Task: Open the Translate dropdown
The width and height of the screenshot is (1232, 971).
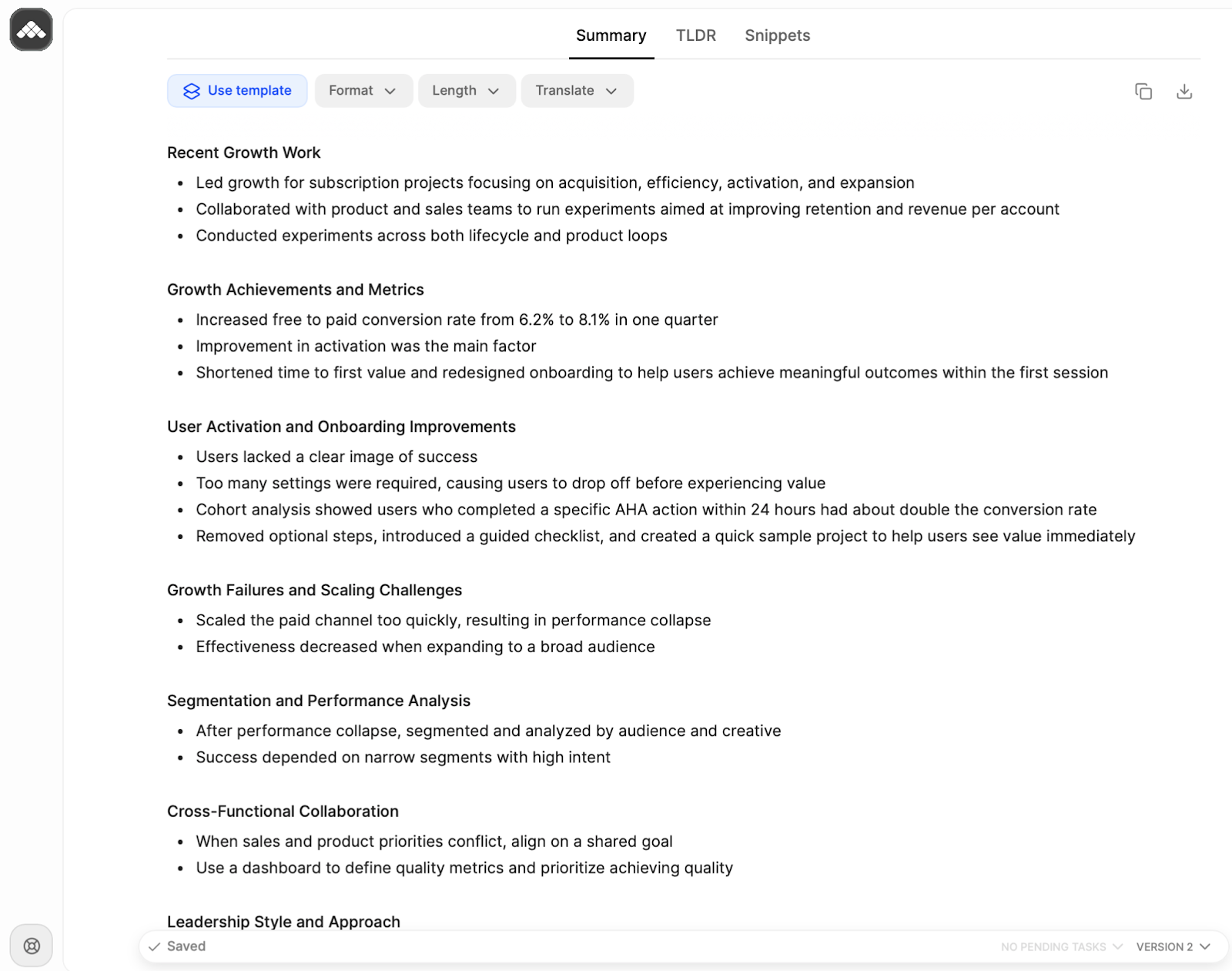Action: [577, 91]
